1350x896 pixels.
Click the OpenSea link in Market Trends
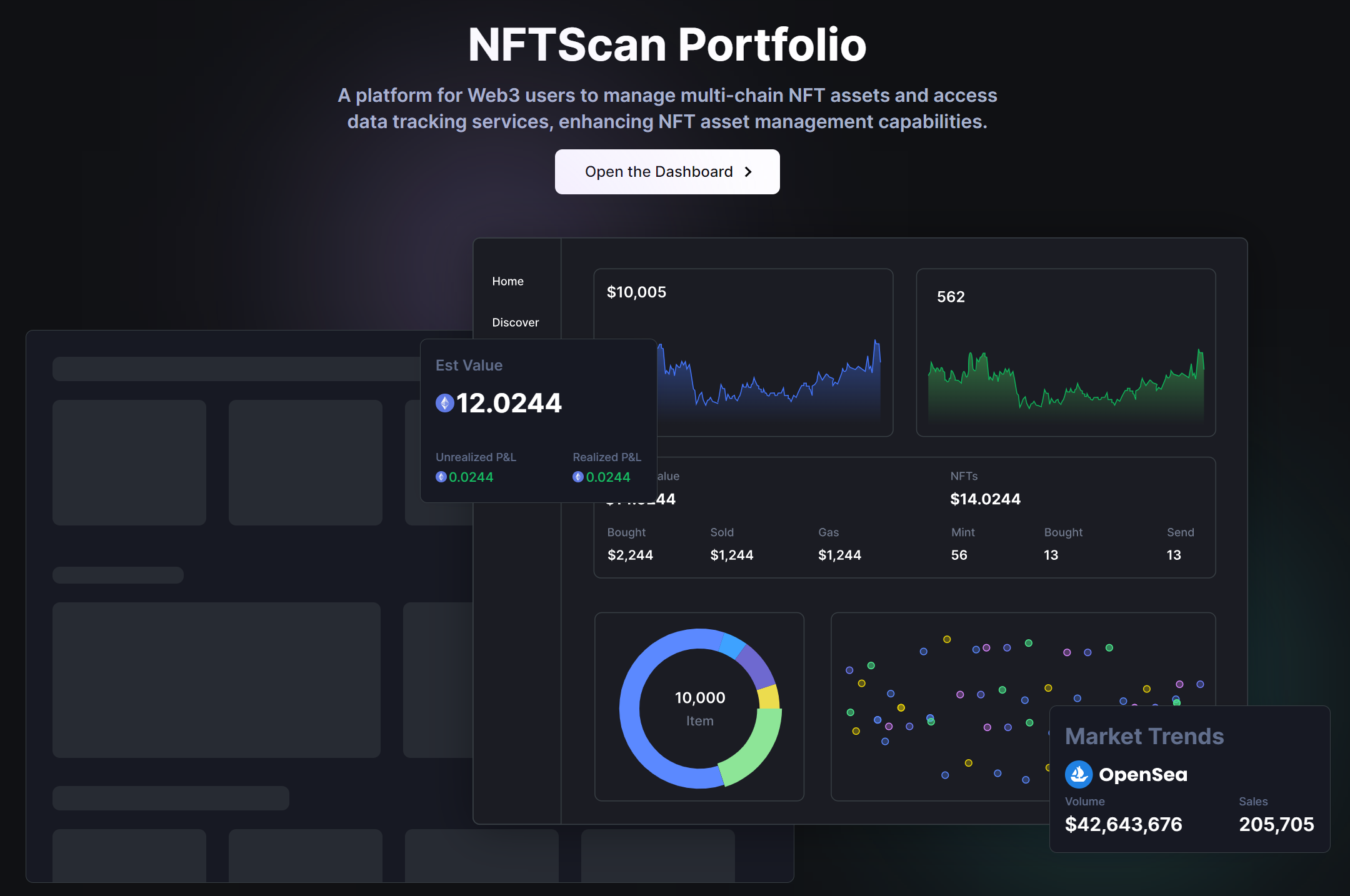(x=1142, y=774)
